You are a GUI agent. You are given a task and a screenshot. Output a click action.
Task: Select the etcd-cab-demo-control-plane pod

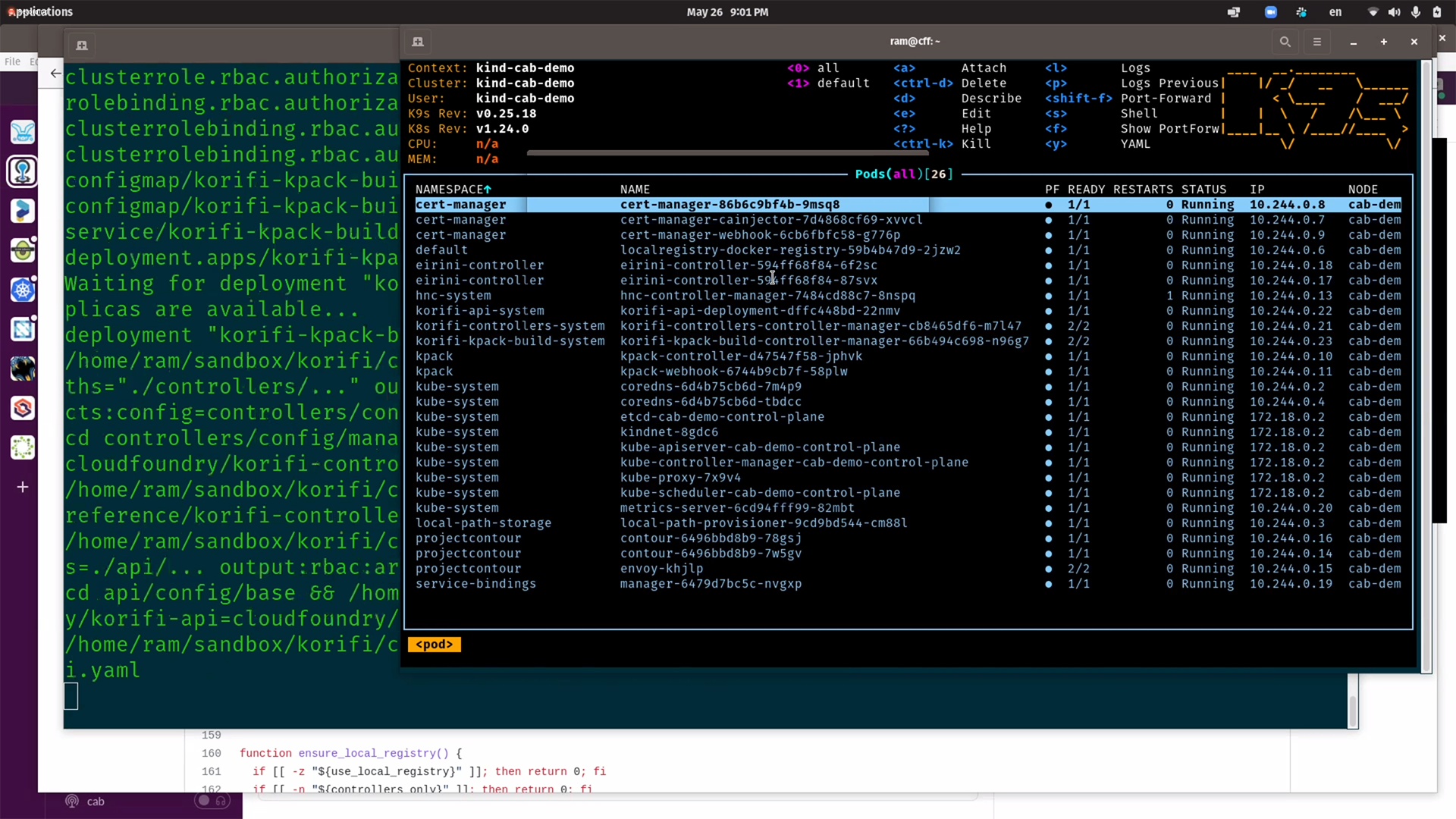click(908, 417)
